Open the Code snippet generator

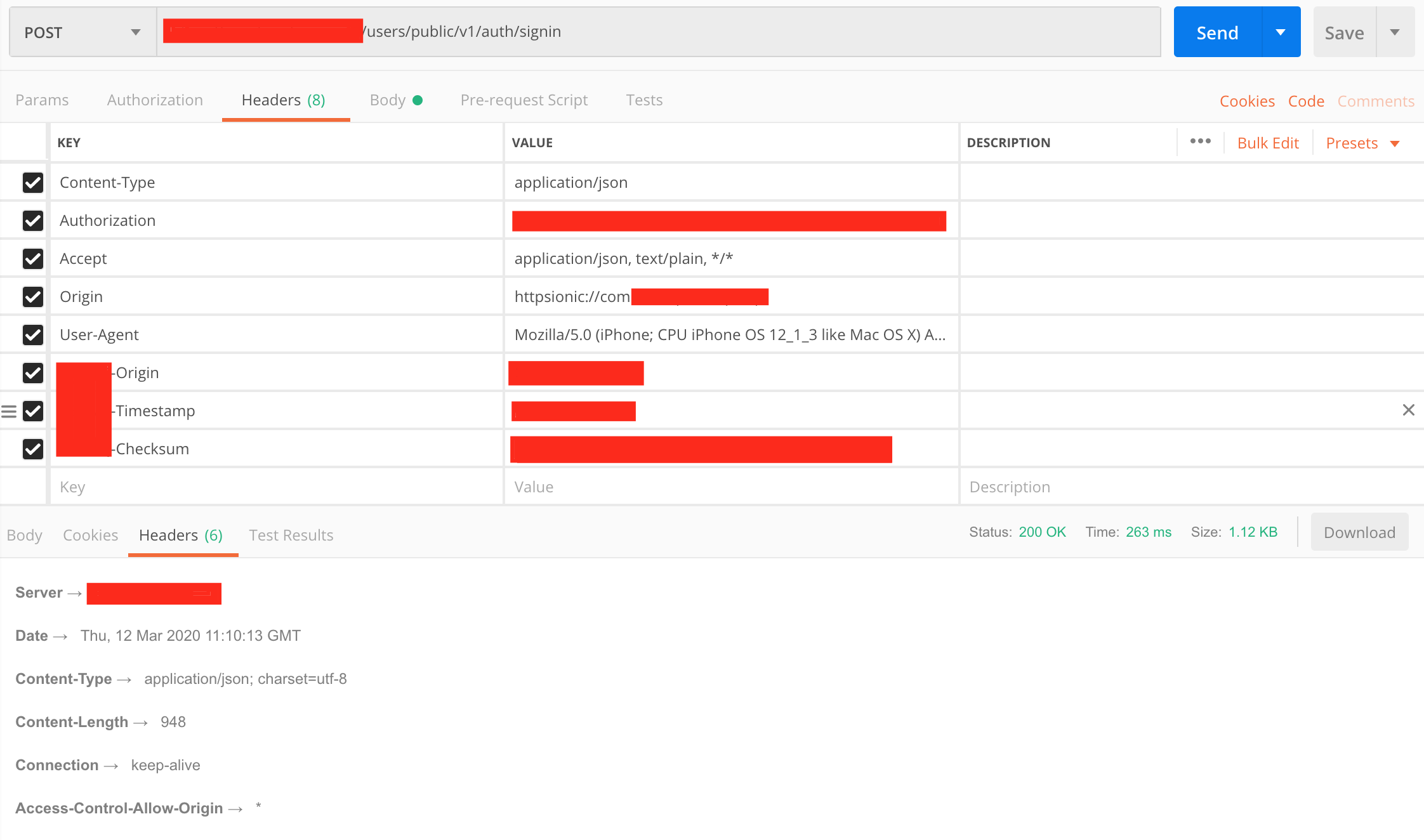tap(1306, 100)
